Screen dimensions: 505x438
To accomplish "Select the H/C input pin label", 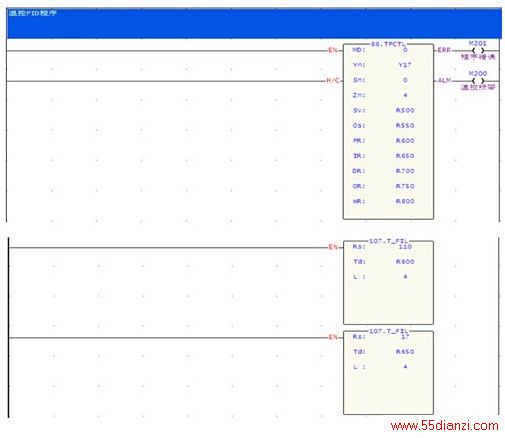I will pos(333,80).
